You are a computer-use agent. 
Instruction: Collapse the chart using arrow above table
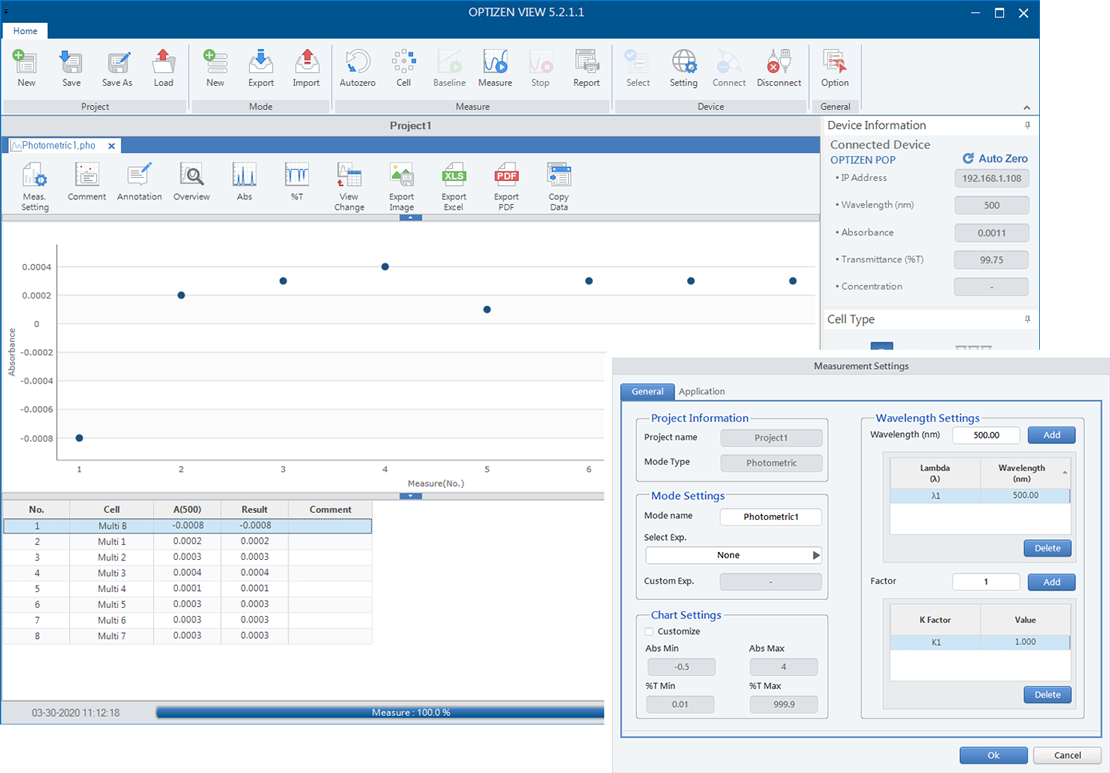[x=411, y=496]
